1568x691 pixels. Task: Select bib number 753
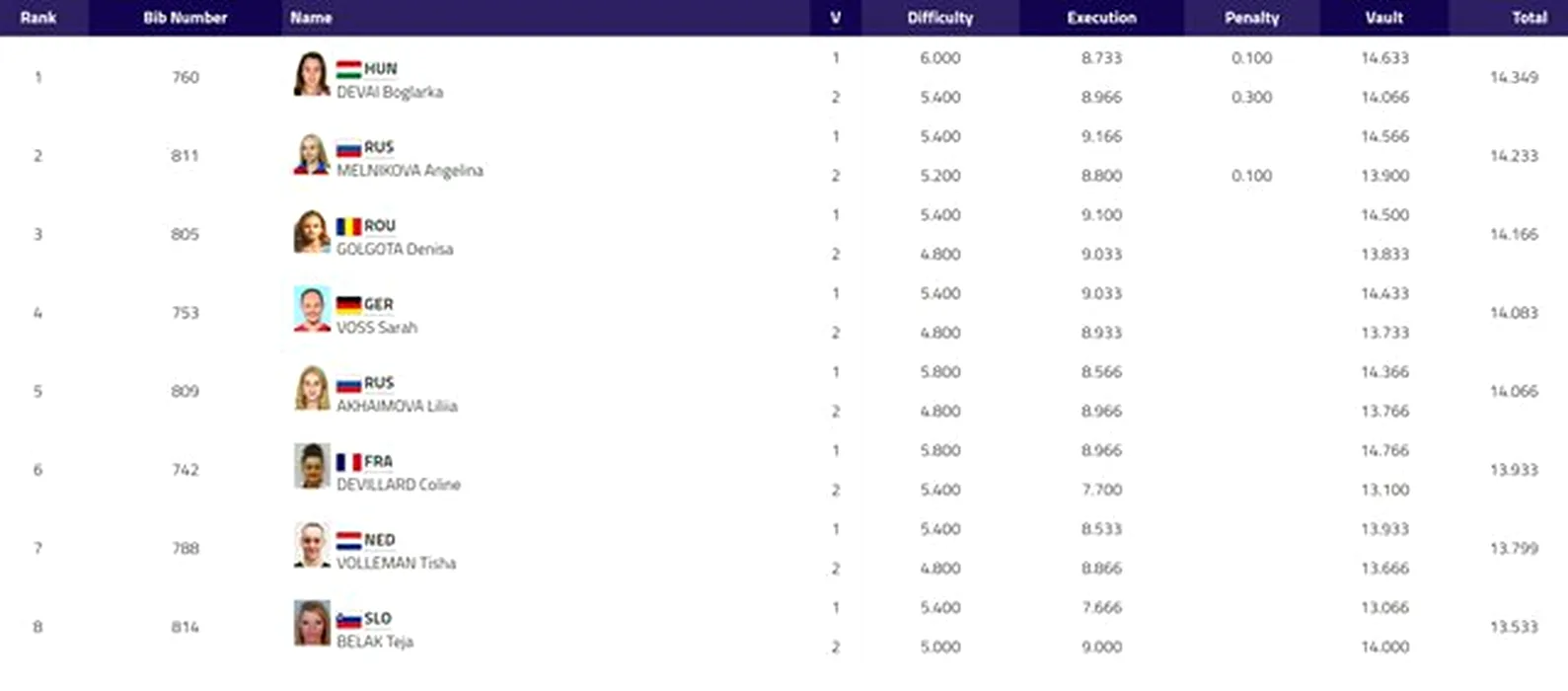(186, 313)
